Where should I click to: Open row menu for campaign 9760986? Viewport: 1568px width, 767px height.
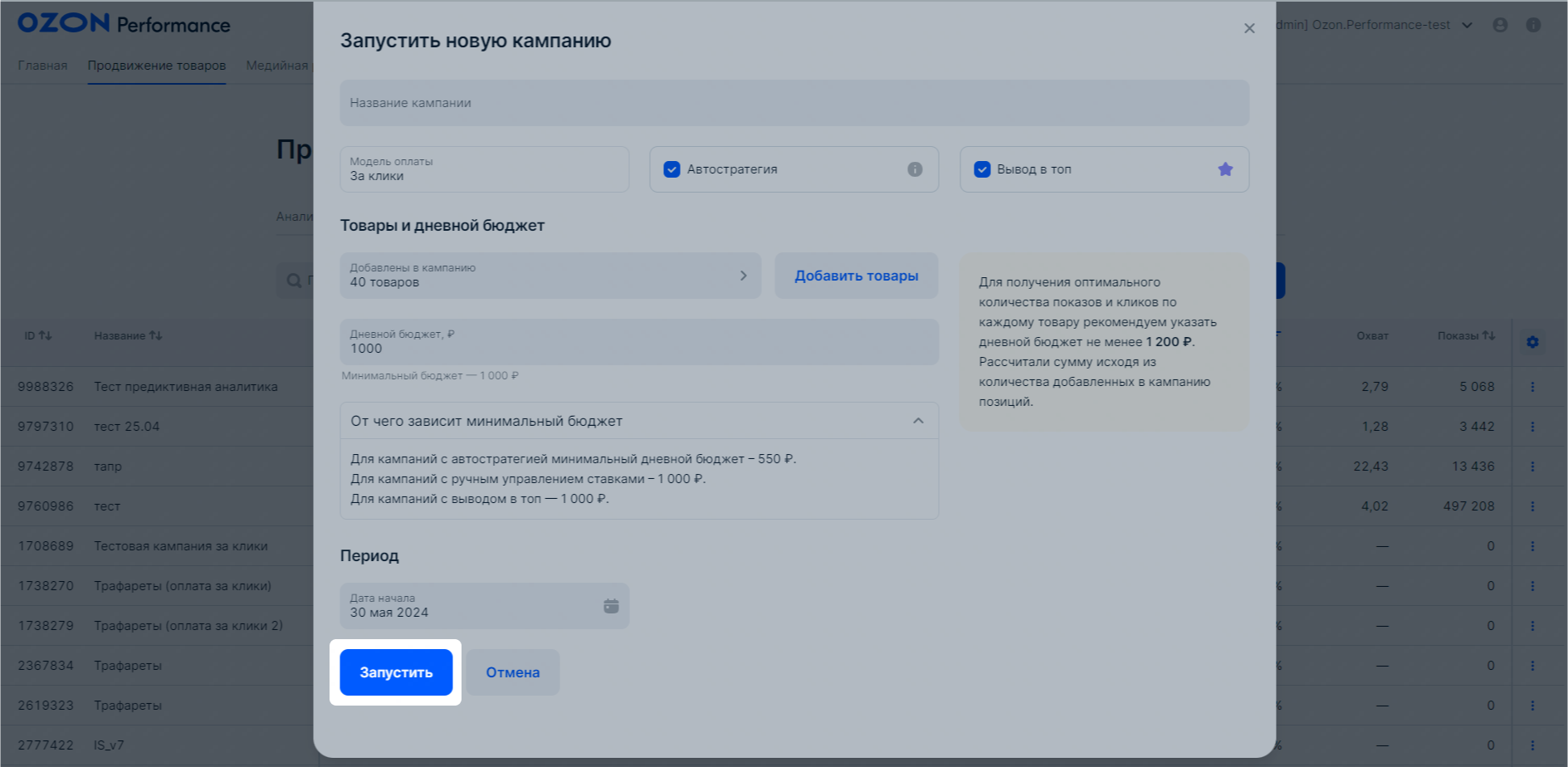click(x=1532, y=506)
